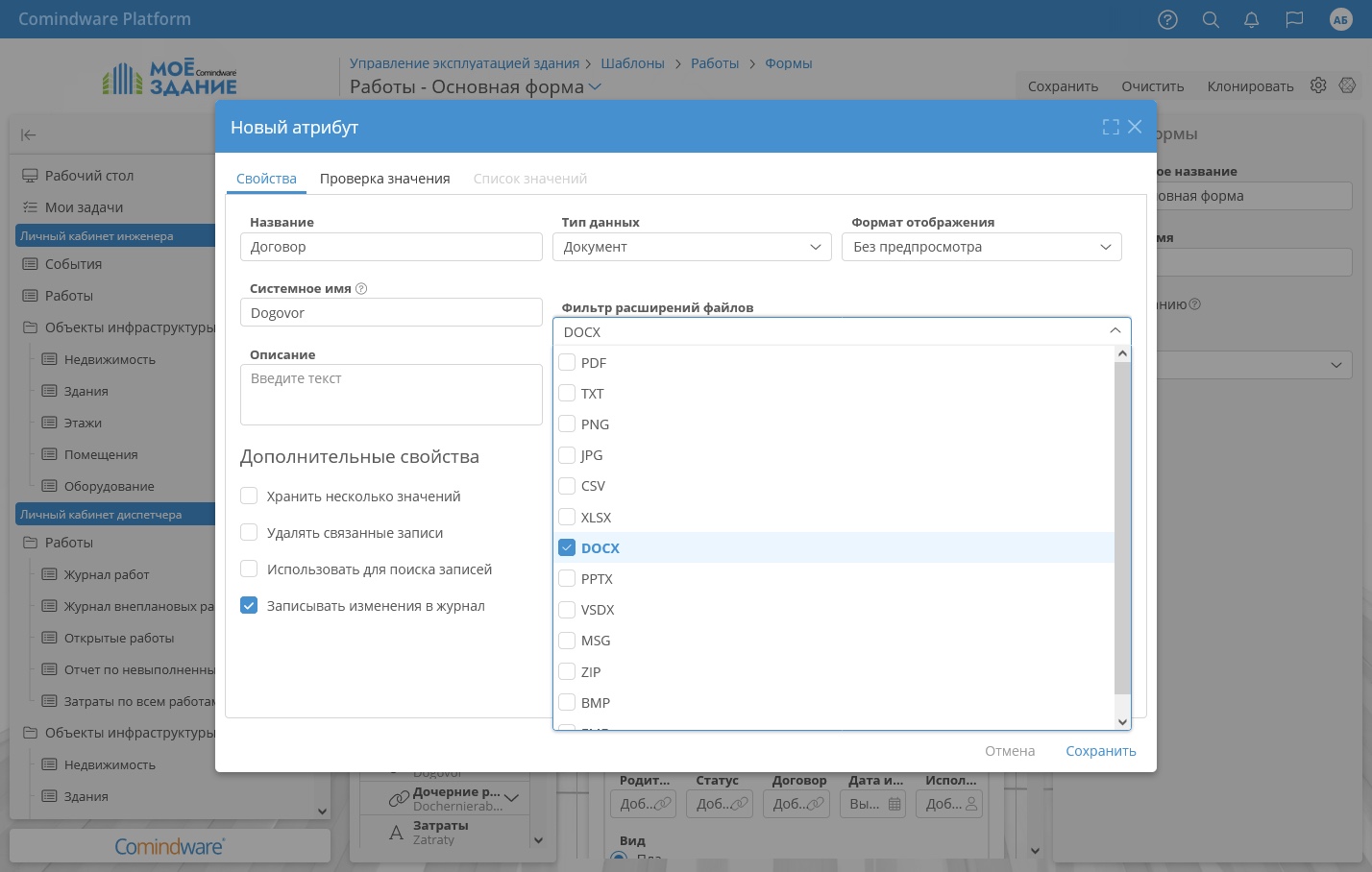The height and width of the screenshot is (872, 1372).
Task: Open the dropdown in right properties panel
Action: coord(1335,365)
